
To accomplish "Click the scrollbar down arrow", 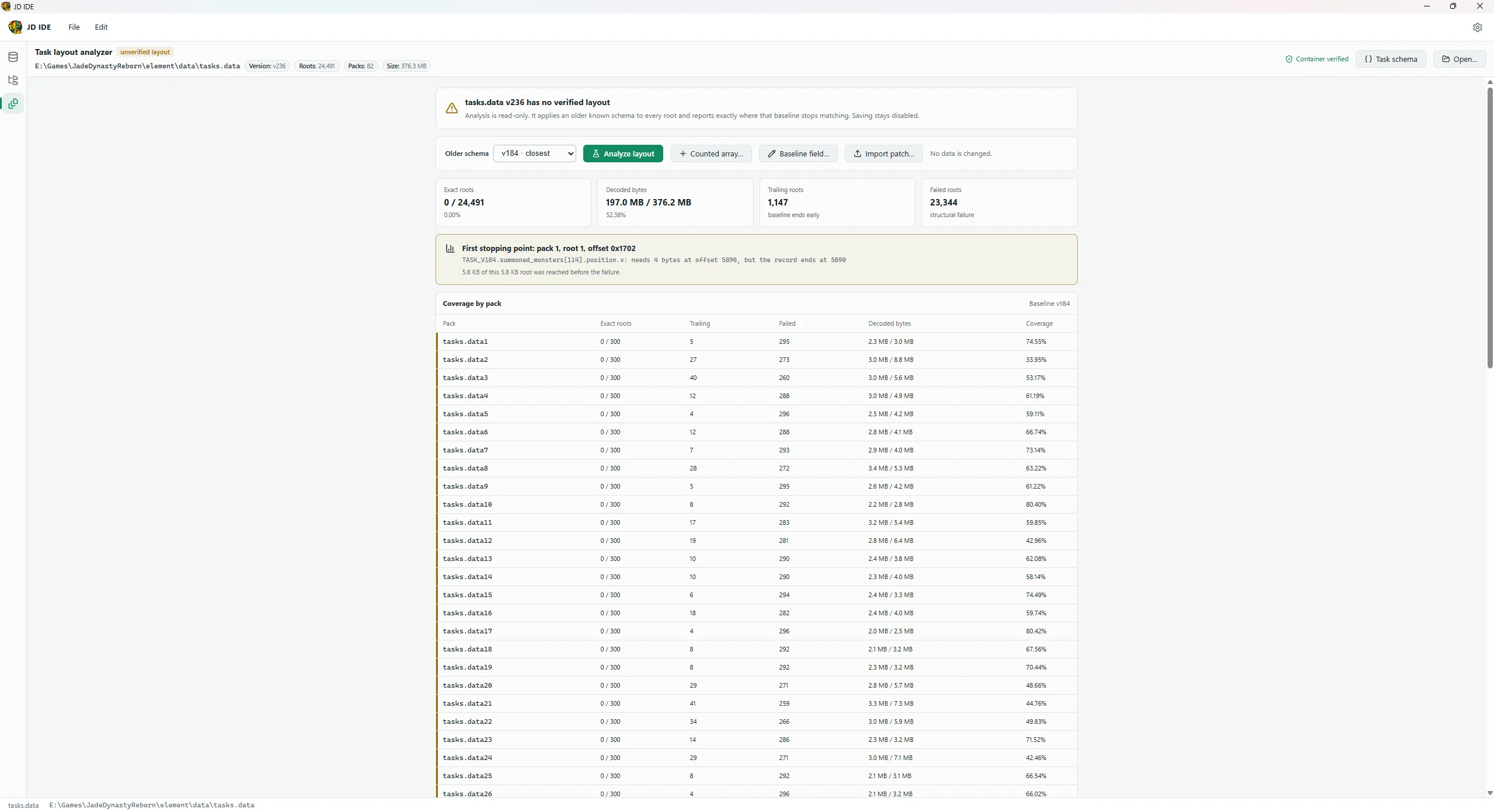I will pos(1489,793).
